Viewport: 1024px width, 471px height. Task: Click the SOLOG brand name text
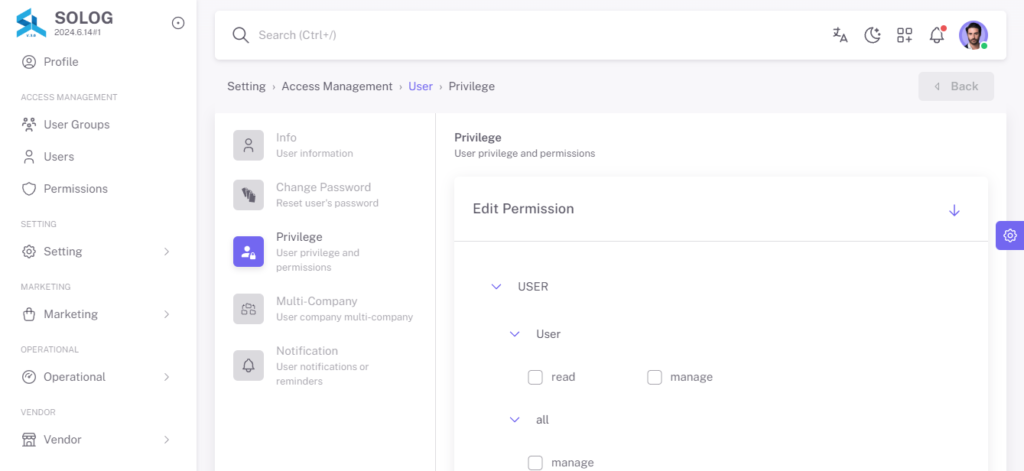point(84,18)
